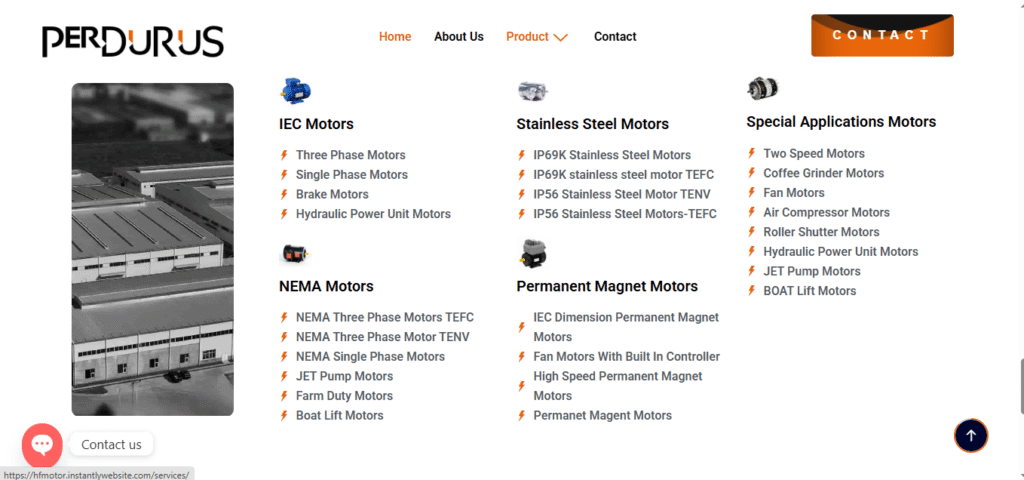Click the blue IEC motor icon
The image size is (1024, 480).
coord(295,91)
